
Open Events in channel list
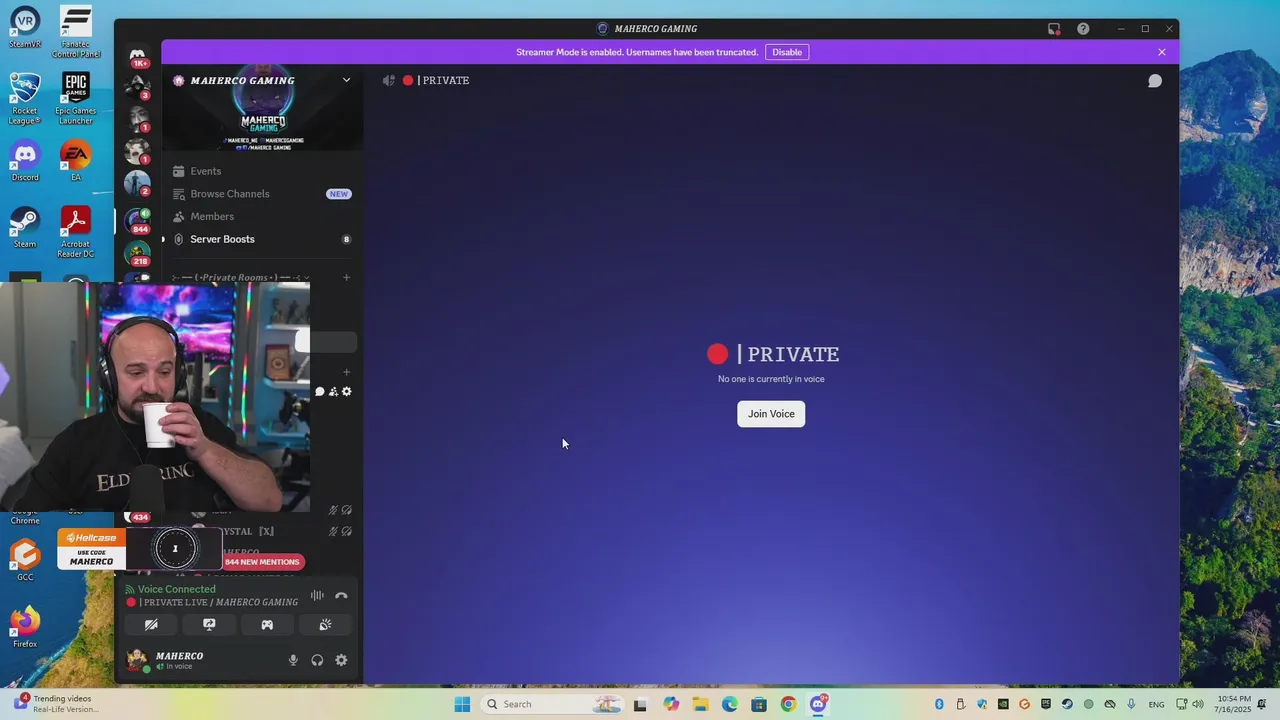(205, 171)
